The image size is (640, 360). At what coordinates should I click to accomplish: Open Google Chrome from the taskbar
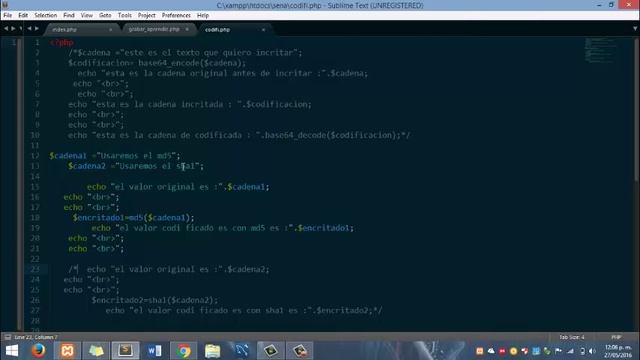(x=183, y=351)
